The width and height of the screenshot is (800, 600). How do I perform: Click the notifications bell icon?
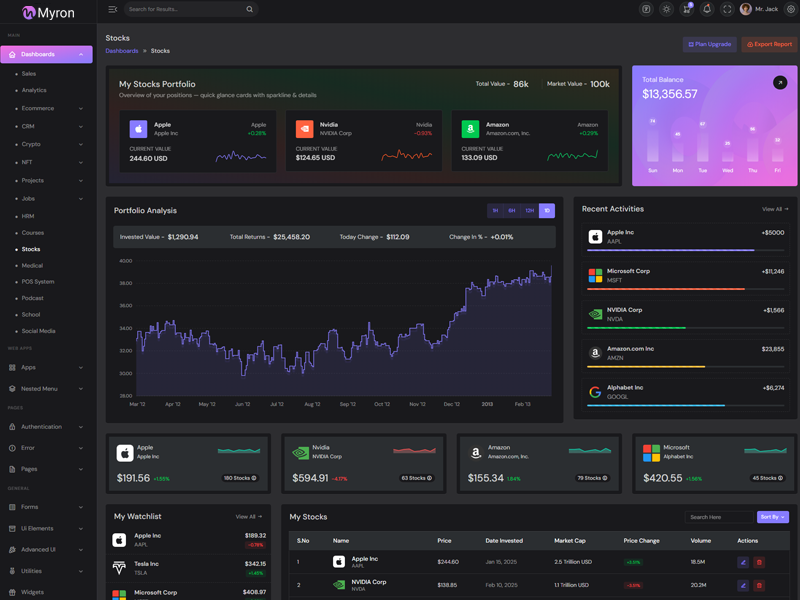707,9
